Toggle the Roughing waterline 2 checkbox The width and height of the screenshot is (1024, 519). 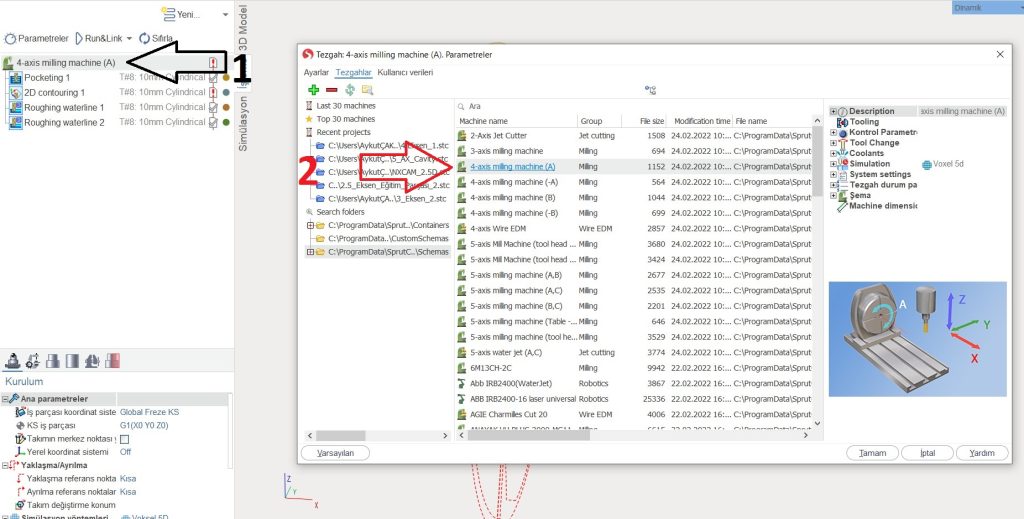click(213, 123)
